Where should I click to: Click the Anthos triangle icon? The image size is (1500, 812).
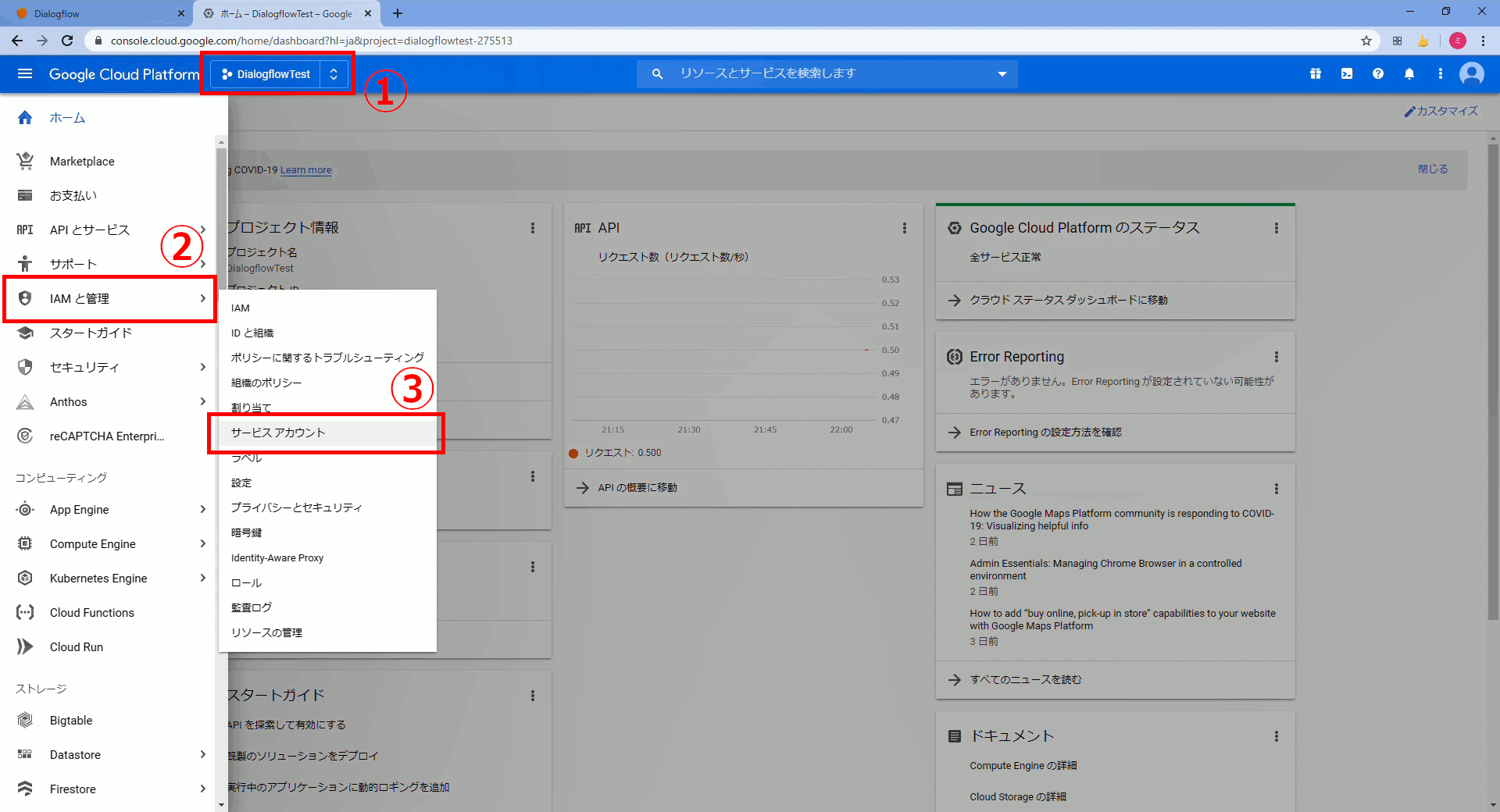click(25, 401)
